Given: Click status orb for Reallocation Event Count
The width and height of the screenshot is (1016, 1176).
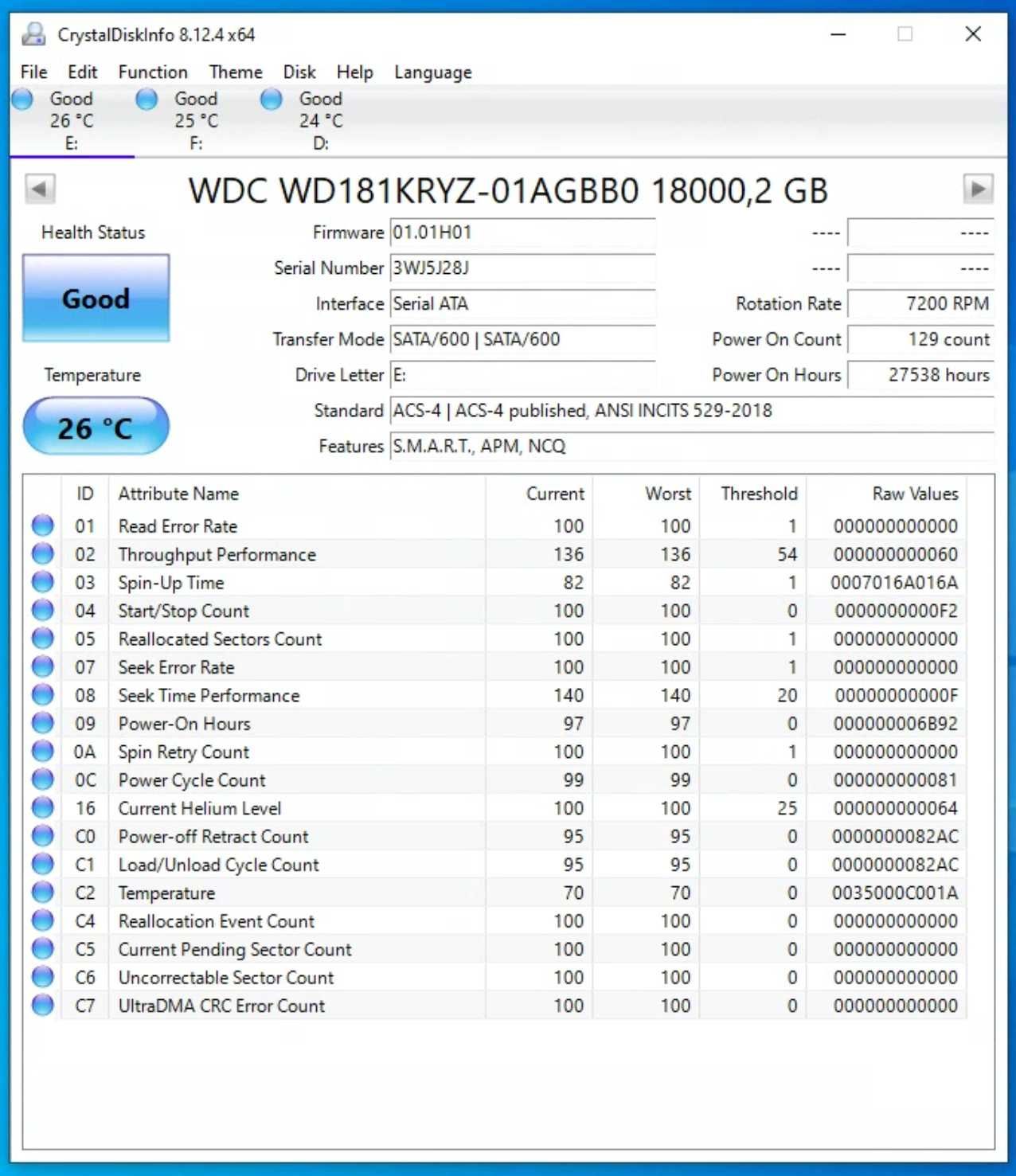Looking at the screenshot, I should point(42,920).
